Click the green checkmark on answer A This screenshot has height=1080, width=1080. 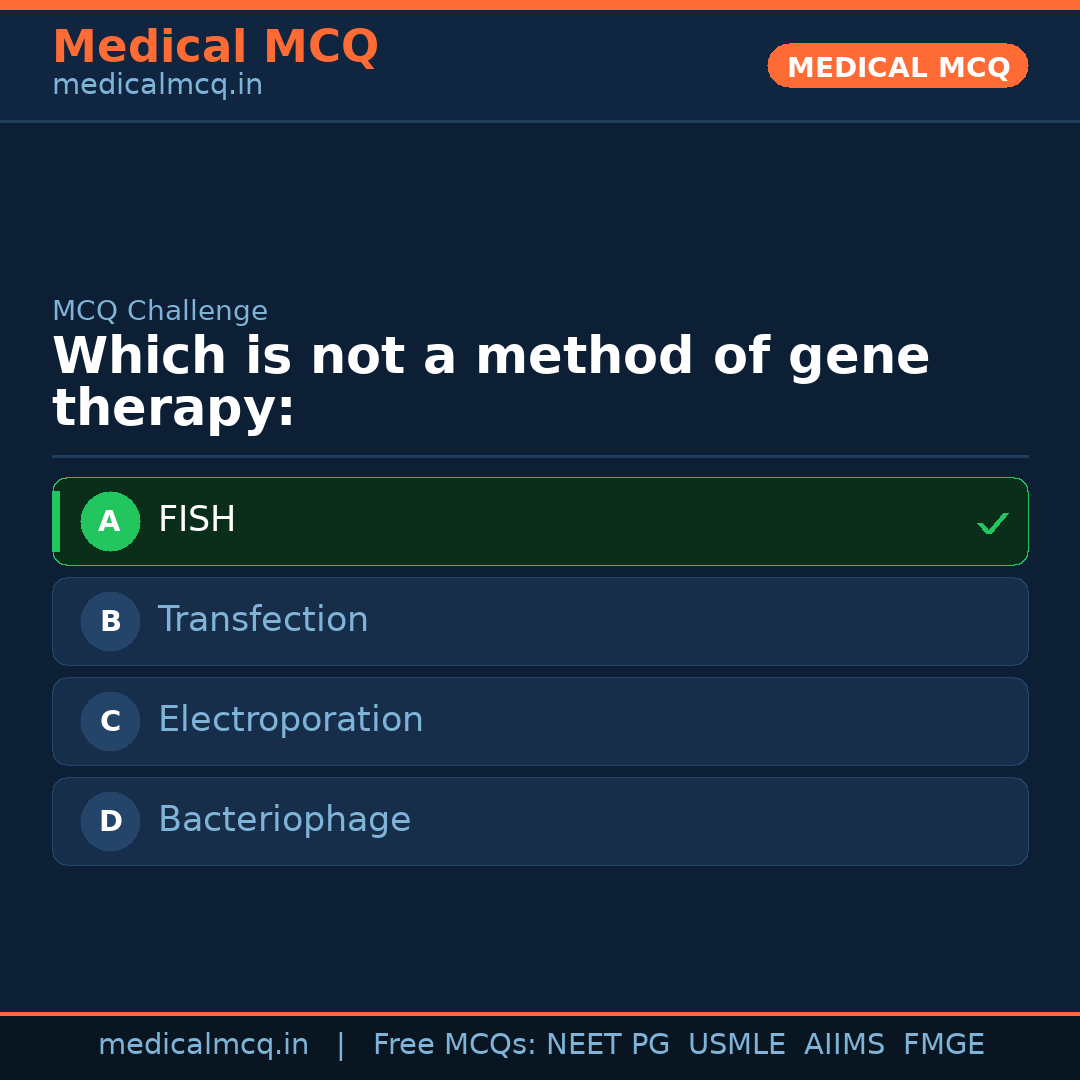[x=992, y=521]
